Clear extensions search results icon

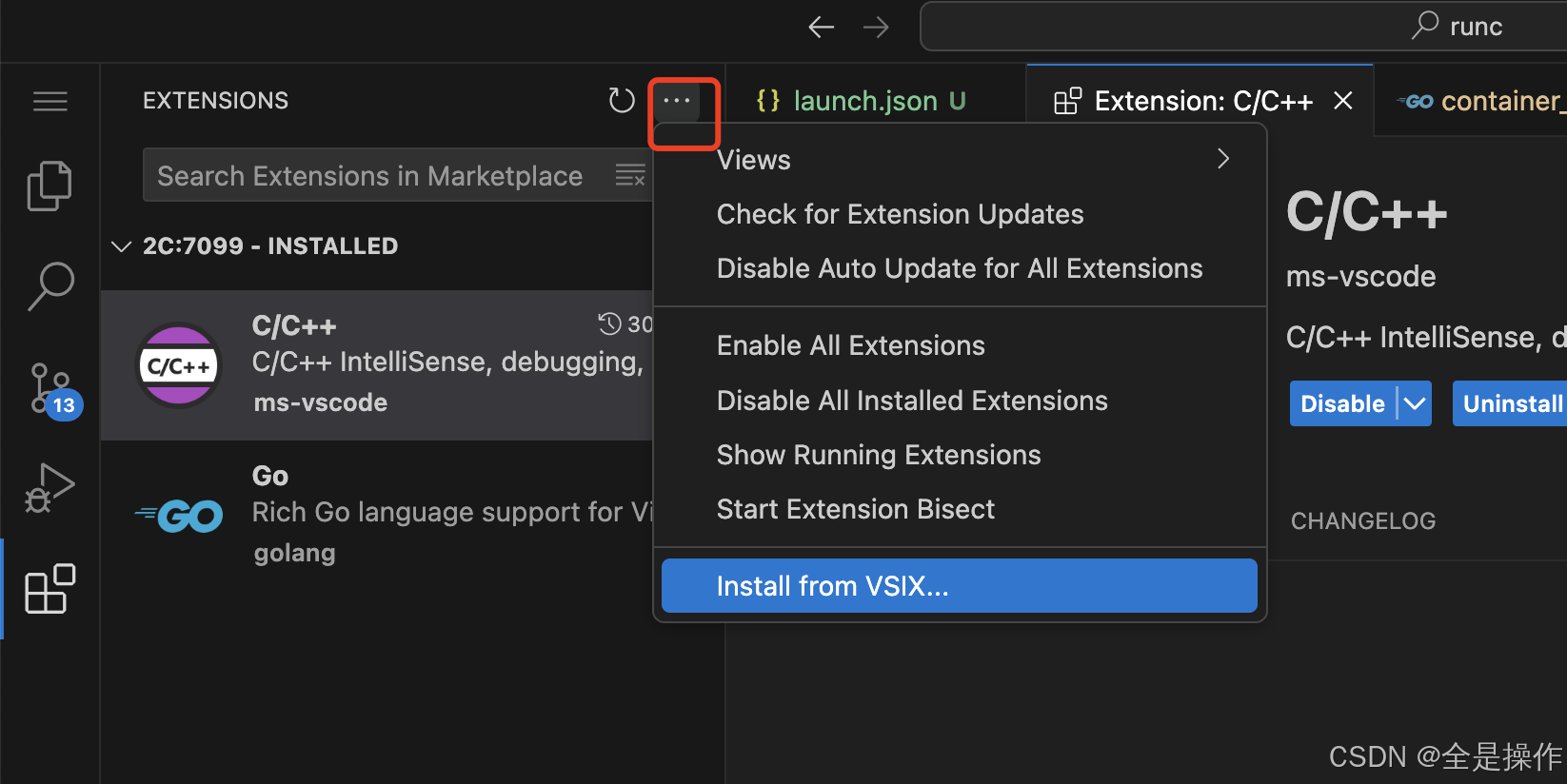coord(630,175)
